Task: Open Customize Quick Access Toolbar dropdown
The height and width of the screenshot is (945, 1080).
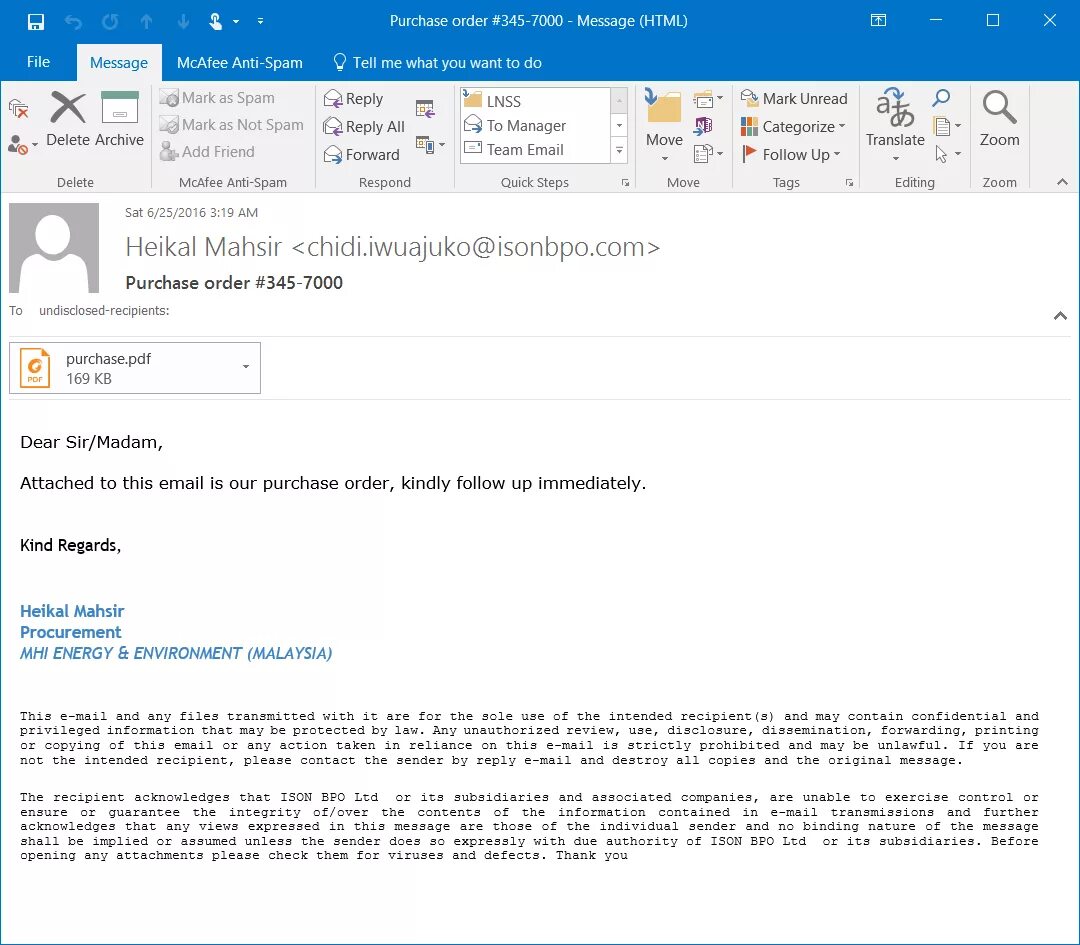Action: (x=260, y=21)
